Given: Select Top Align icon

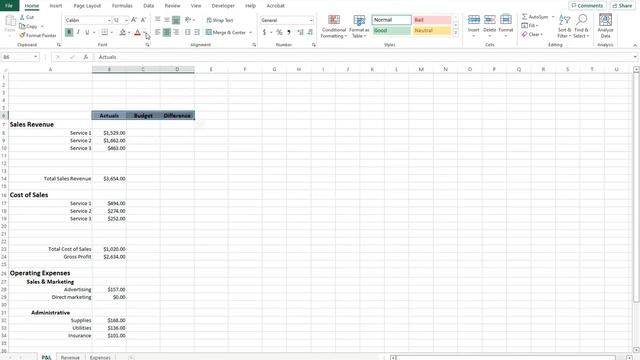Looking at the screenshot, I should [x=158, y=20].
